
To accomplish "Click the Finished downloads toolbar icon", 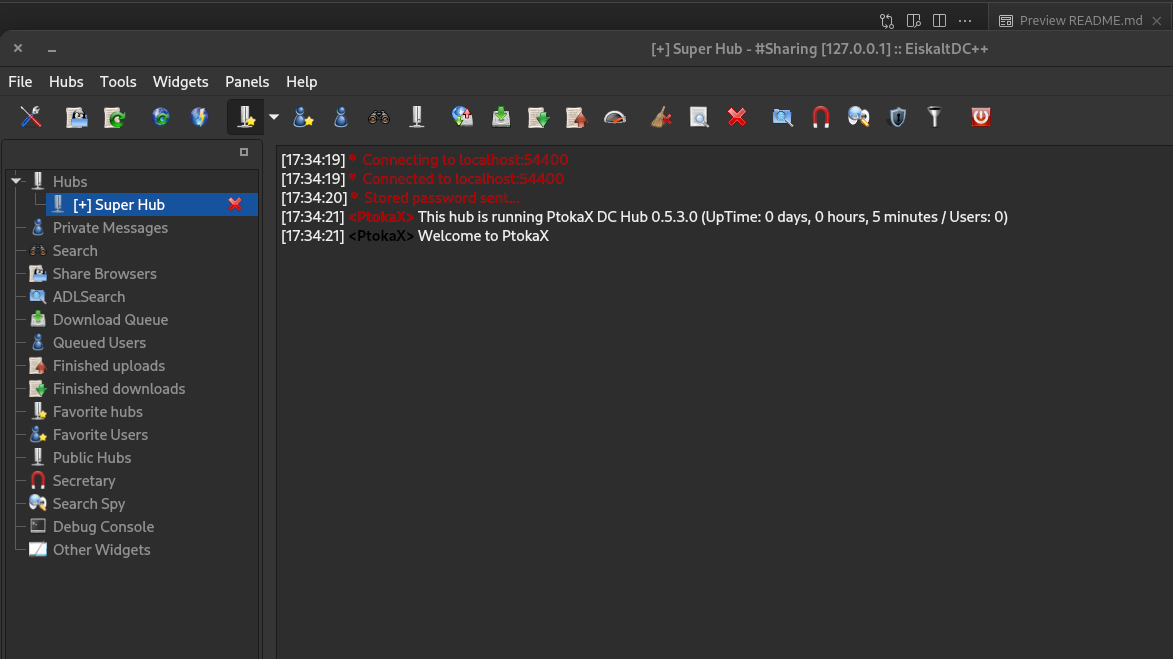I will (x=539, y=117).
